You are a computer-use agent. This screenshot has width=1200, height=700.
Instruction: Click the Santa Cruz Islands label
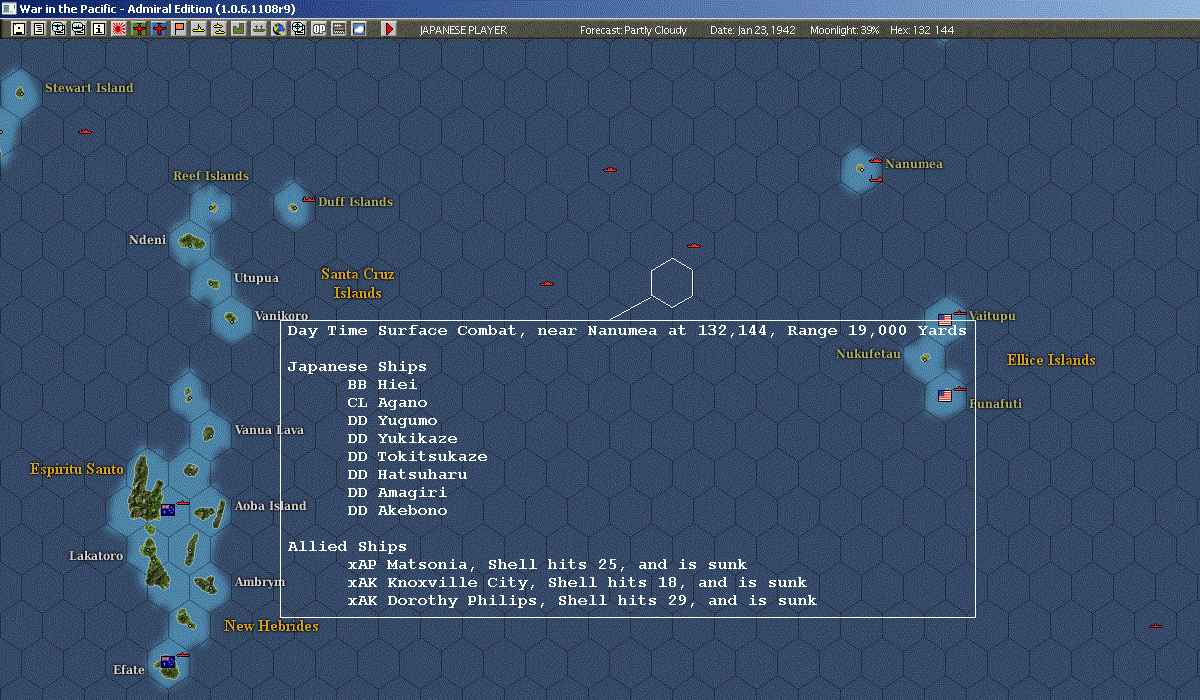[358, 284]
